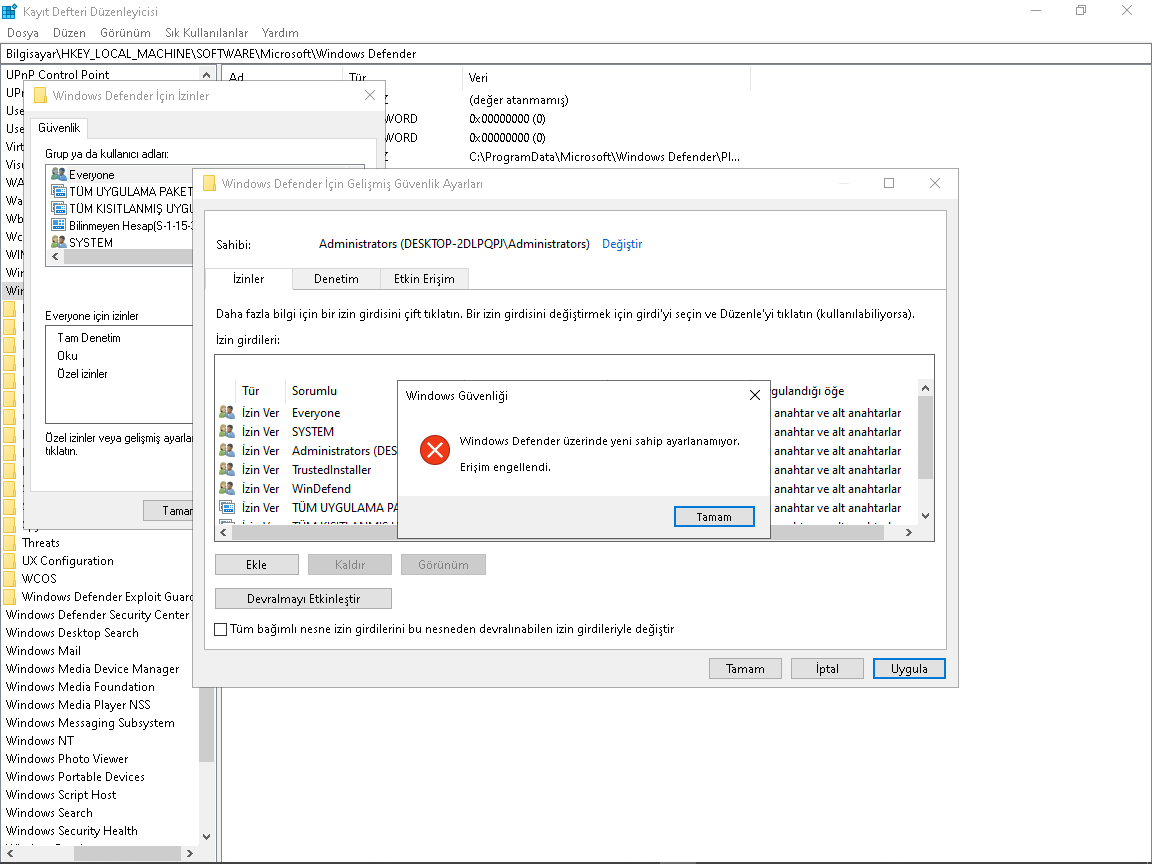
Task: Select Windows Media Player NSS key
Action: (78, 705)
